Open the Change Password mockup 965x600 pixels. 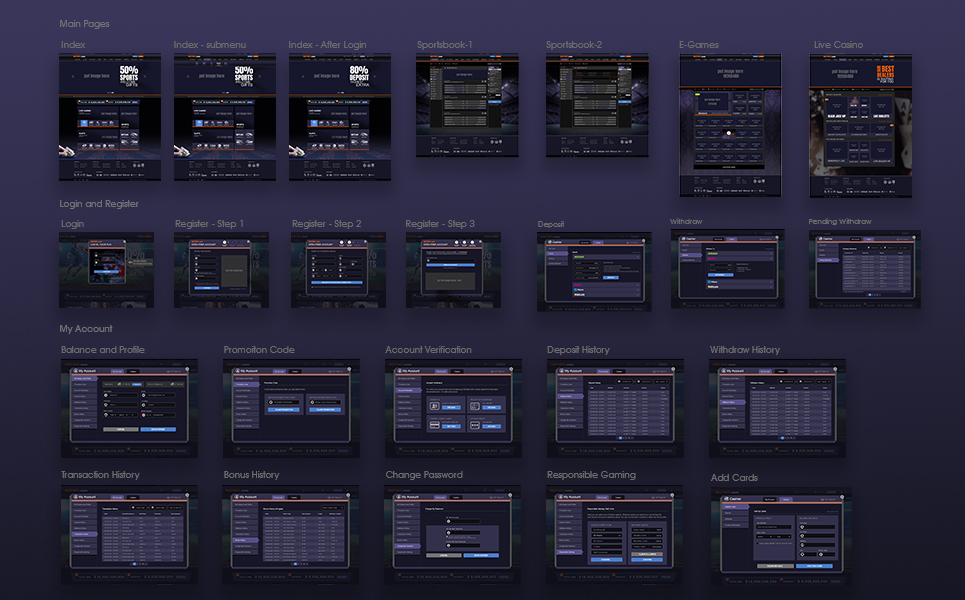[x=452, y=527]
